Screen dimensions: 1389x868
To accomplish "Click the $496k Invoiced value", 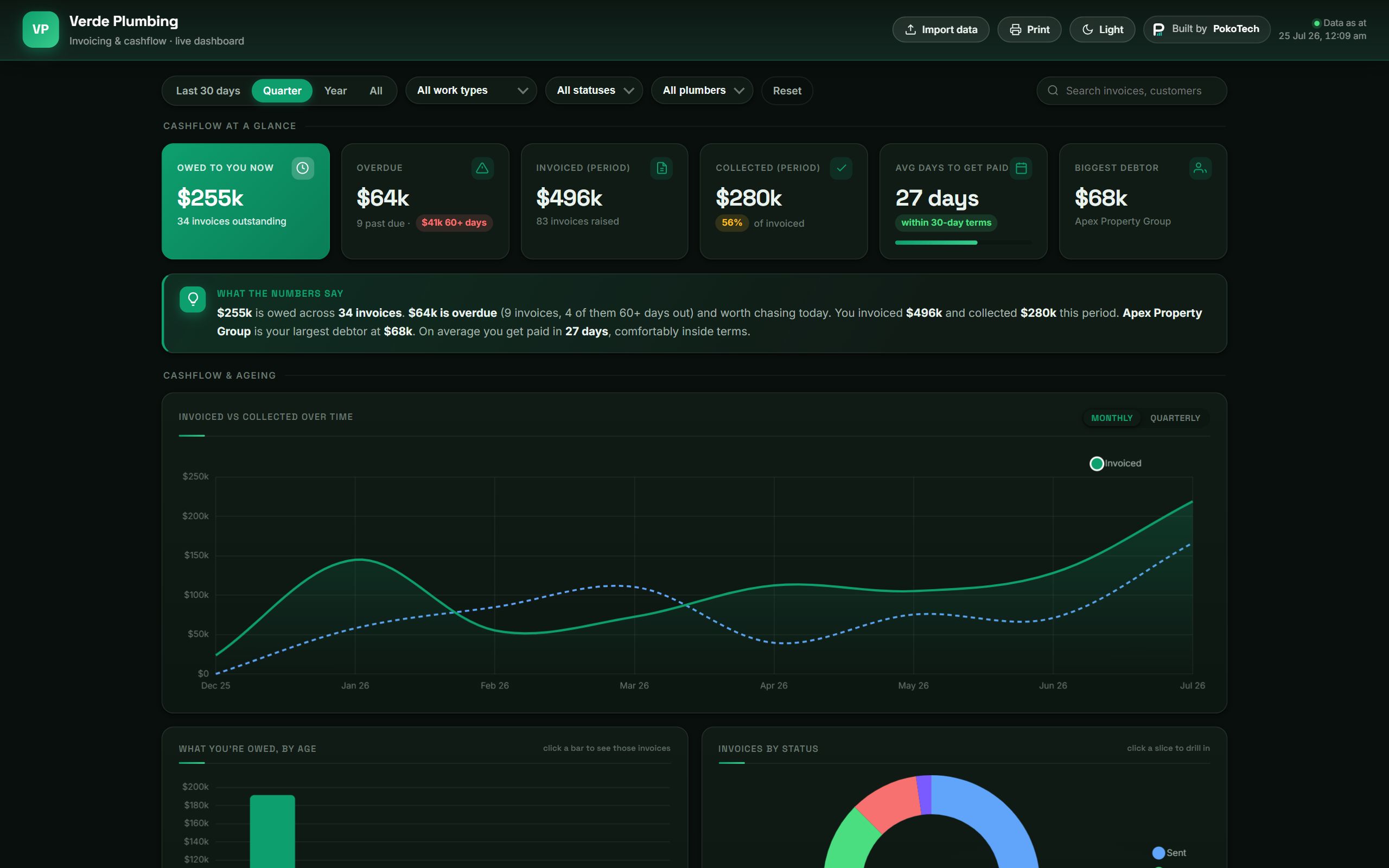I will [569, 197].
